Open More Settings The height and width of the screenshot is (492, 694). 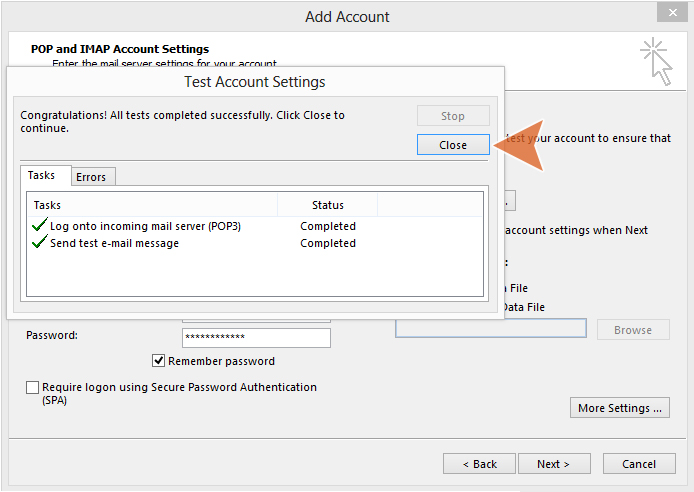[619, 408]
